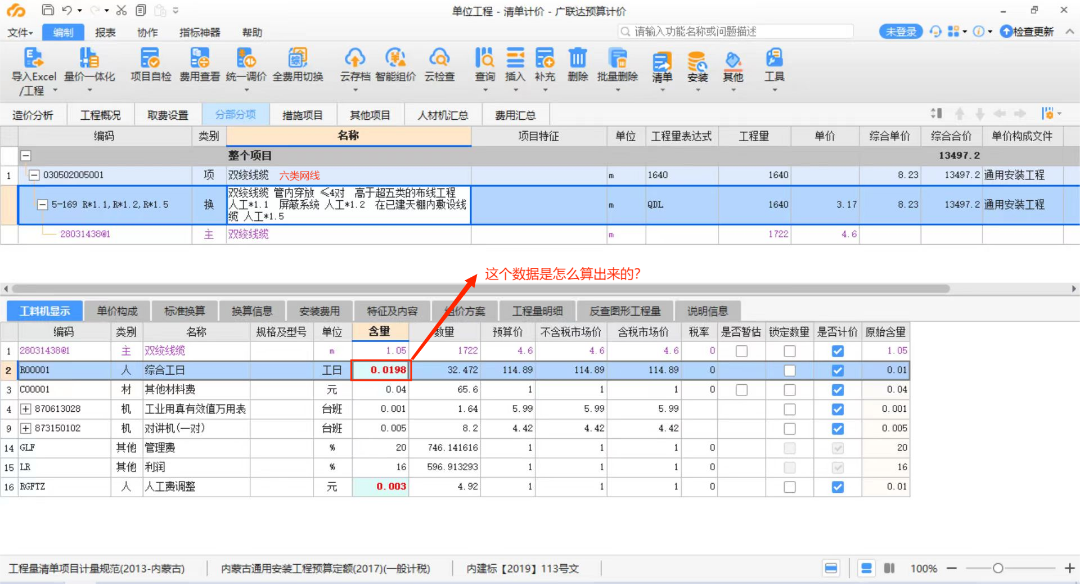
Task: Open the 清单 list tool
Action: tap(662, 67)
